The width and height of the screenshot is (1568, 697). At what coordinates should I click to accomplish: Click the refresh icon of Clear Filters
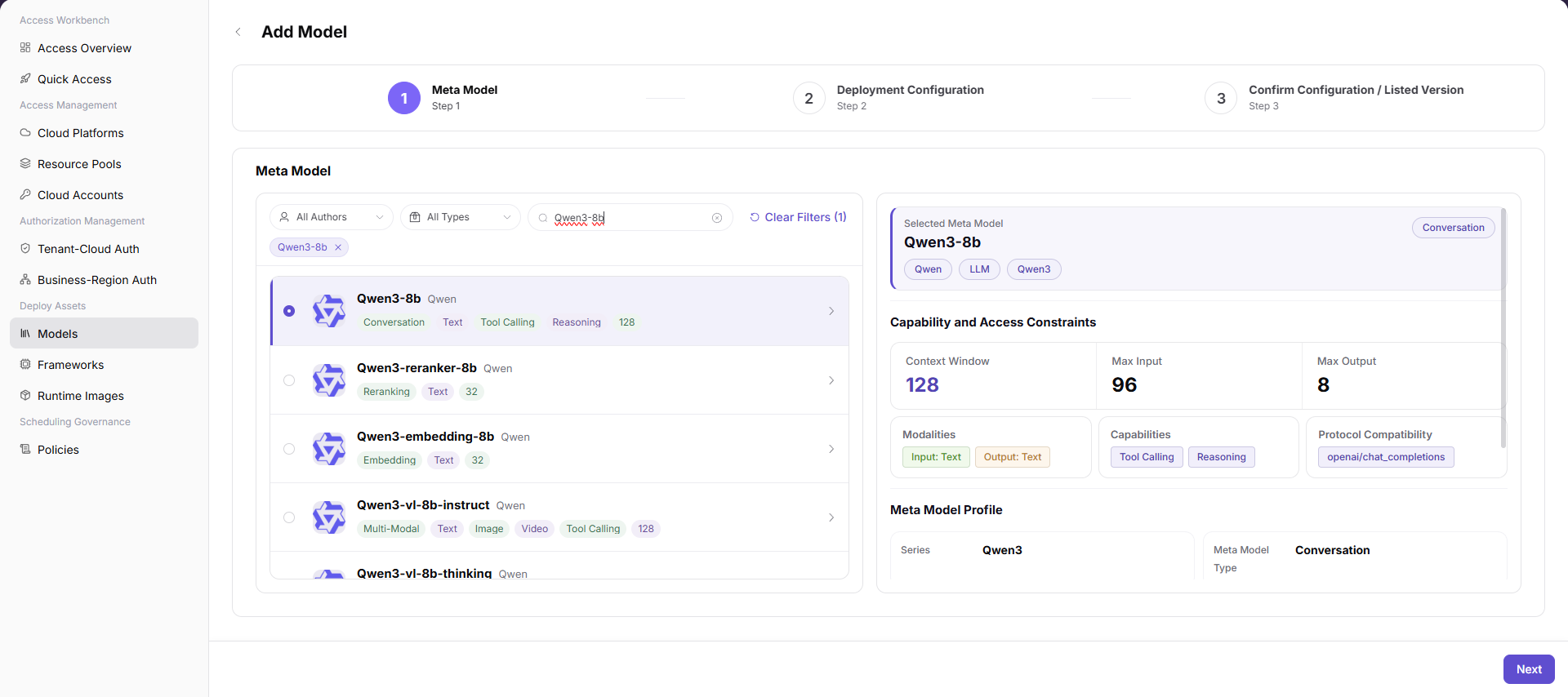click(x=755, y=217)
